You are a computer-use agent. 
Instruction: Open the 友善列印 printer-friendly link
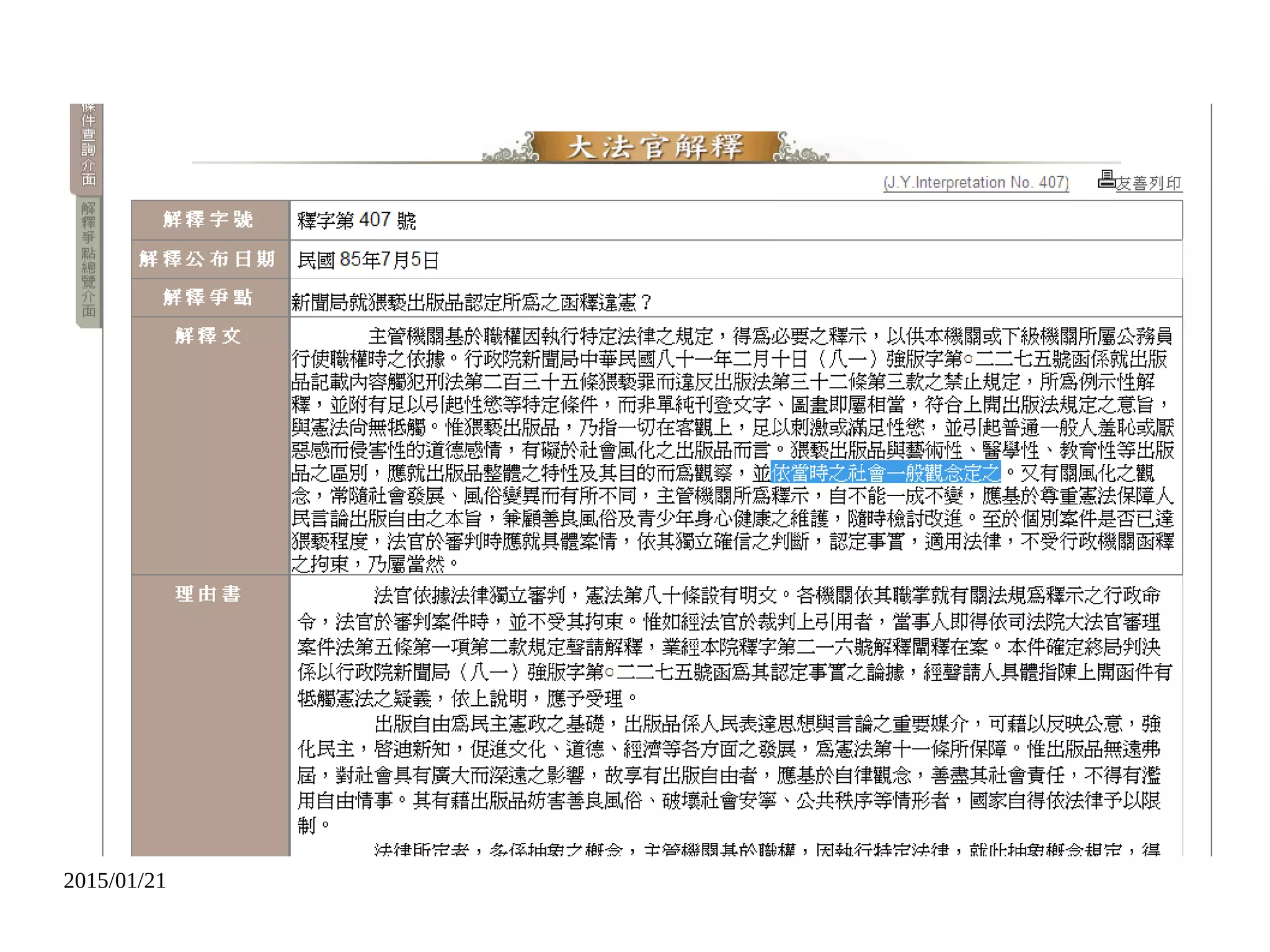[1148, 183]
